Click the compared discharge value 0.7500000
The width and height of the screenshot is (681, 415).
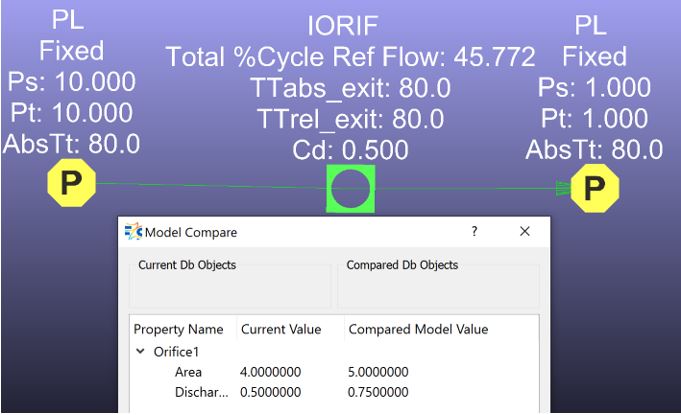(381, 391)
